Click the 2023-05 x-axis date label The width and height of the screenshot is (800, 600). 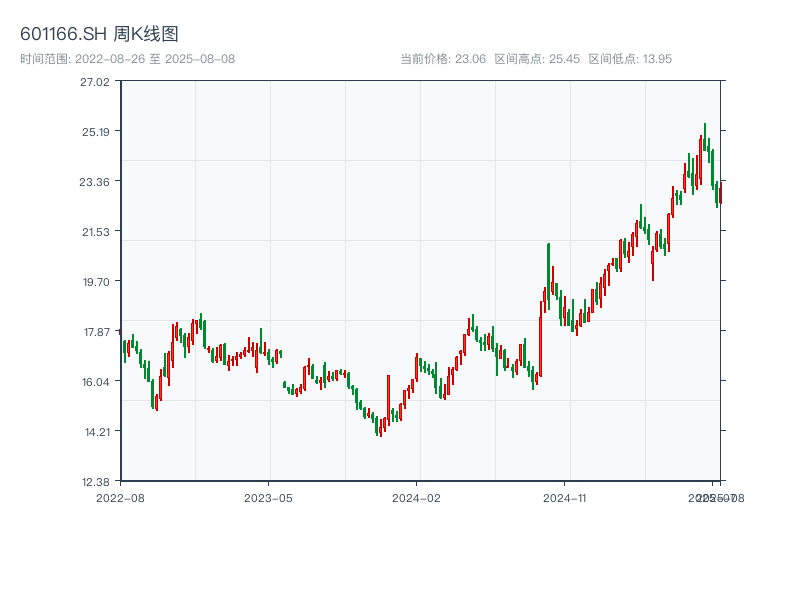pos(269,497)
